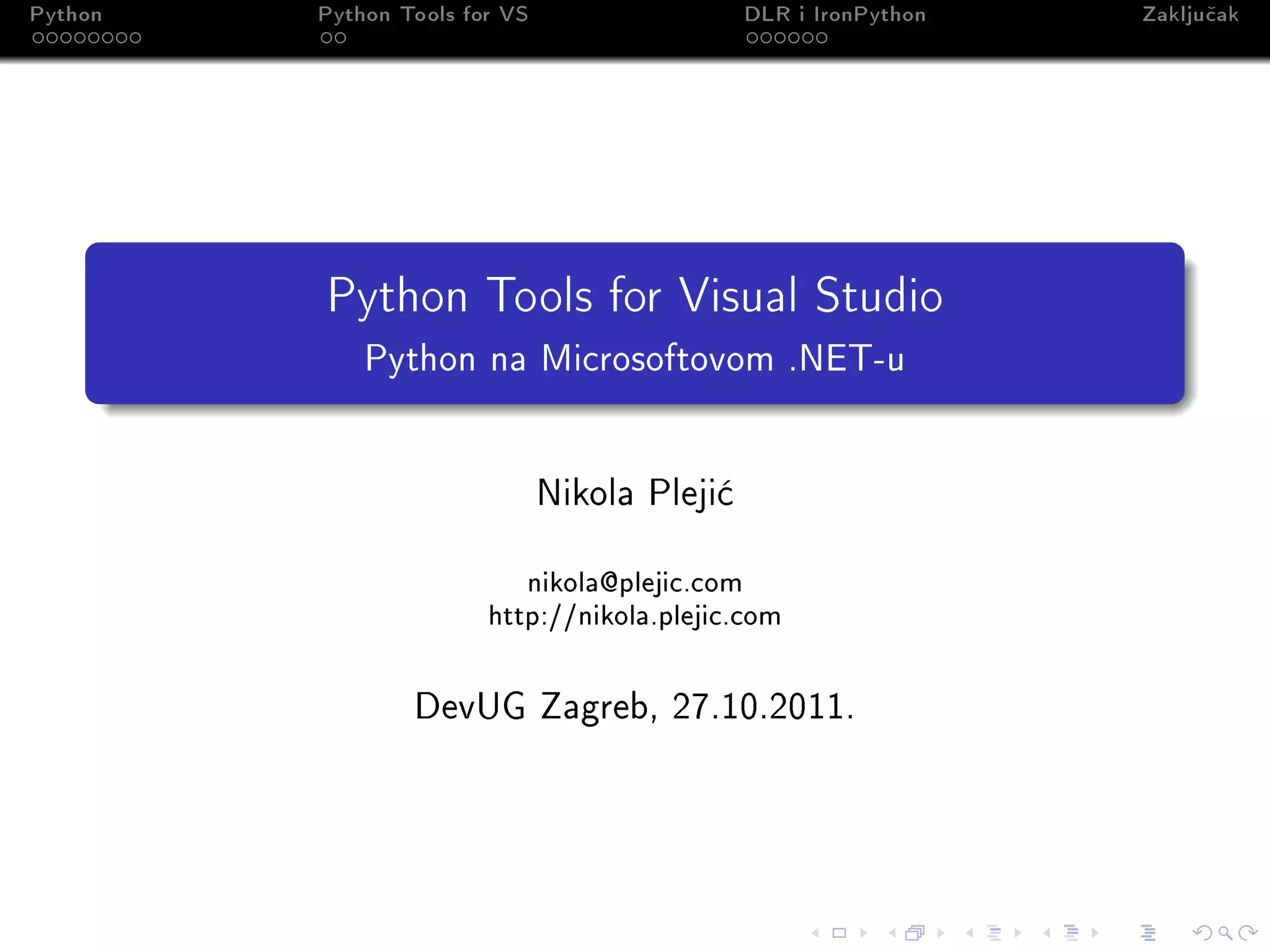This screenshot has height=952, width=1270.
Task: Click the author name Nikola Plejić
Action: [x=635, y=493]
